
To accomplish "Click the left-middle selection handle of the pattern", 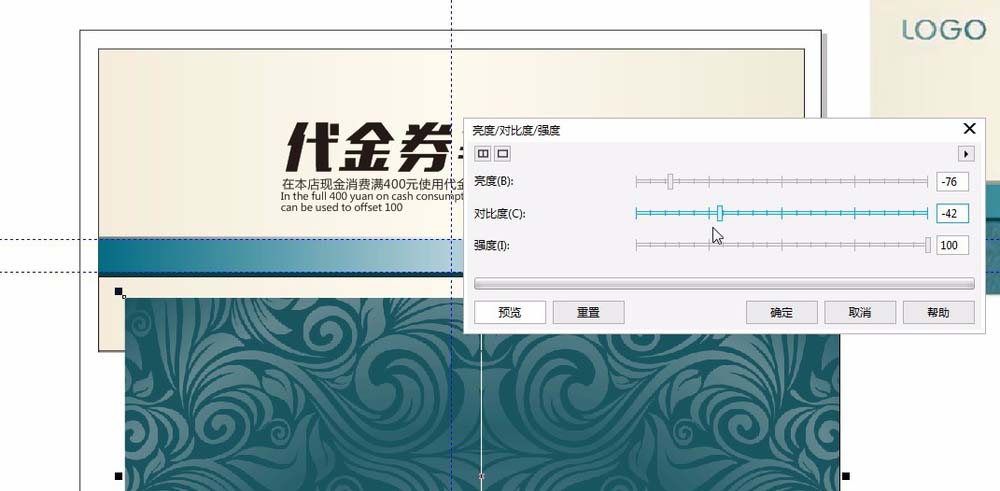I will (119, 476).
